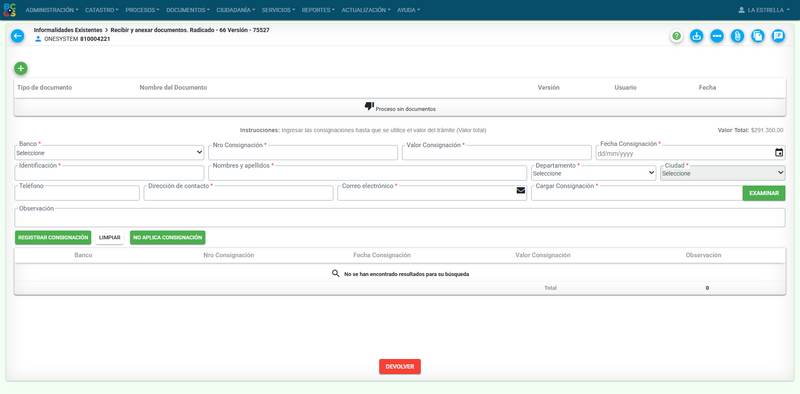The image size is (800, 394).
Task: Open the CIUDADANÍA menu
Action: coord(236,10)
